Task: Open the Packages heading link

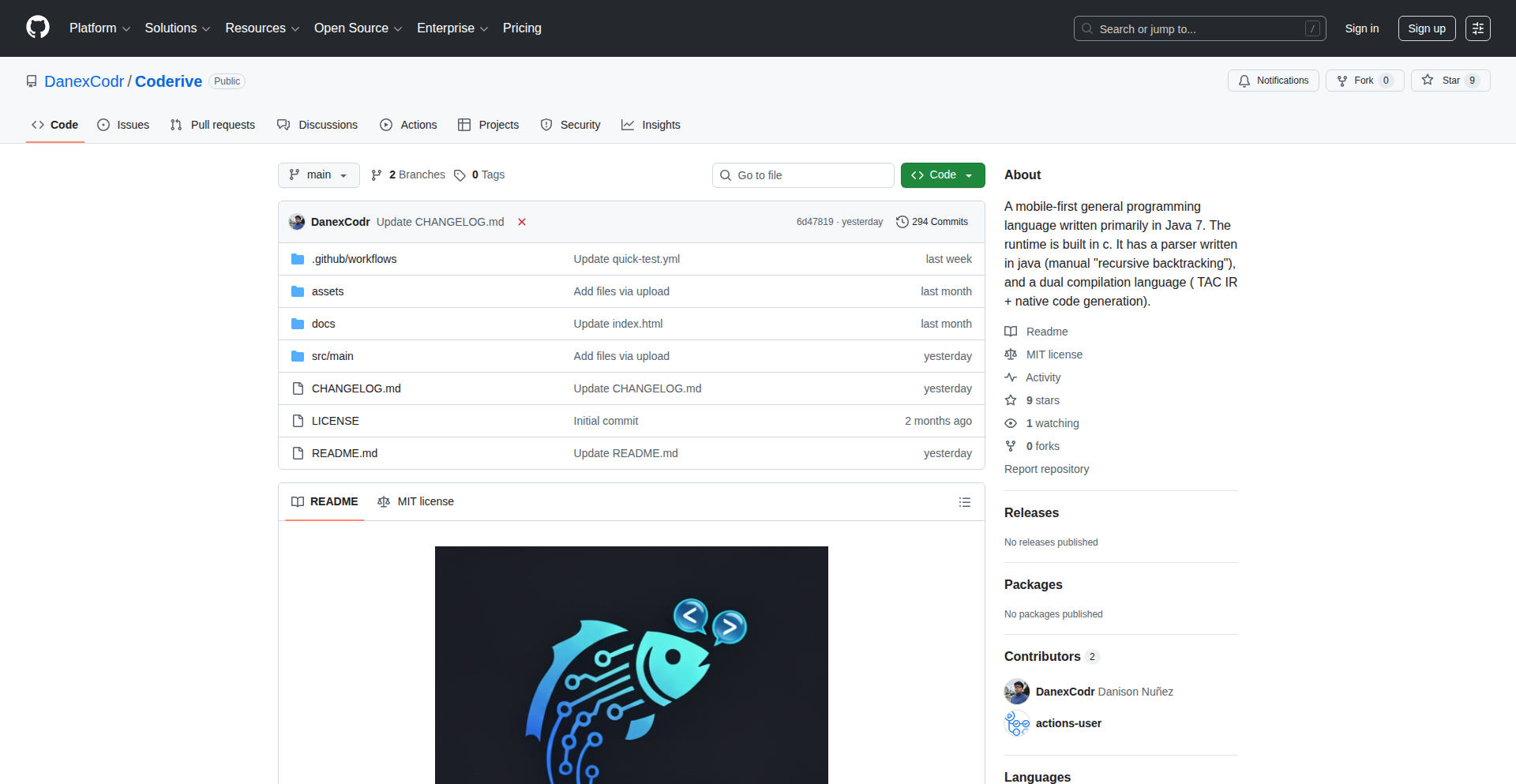Action: (x=1033, y=584)
